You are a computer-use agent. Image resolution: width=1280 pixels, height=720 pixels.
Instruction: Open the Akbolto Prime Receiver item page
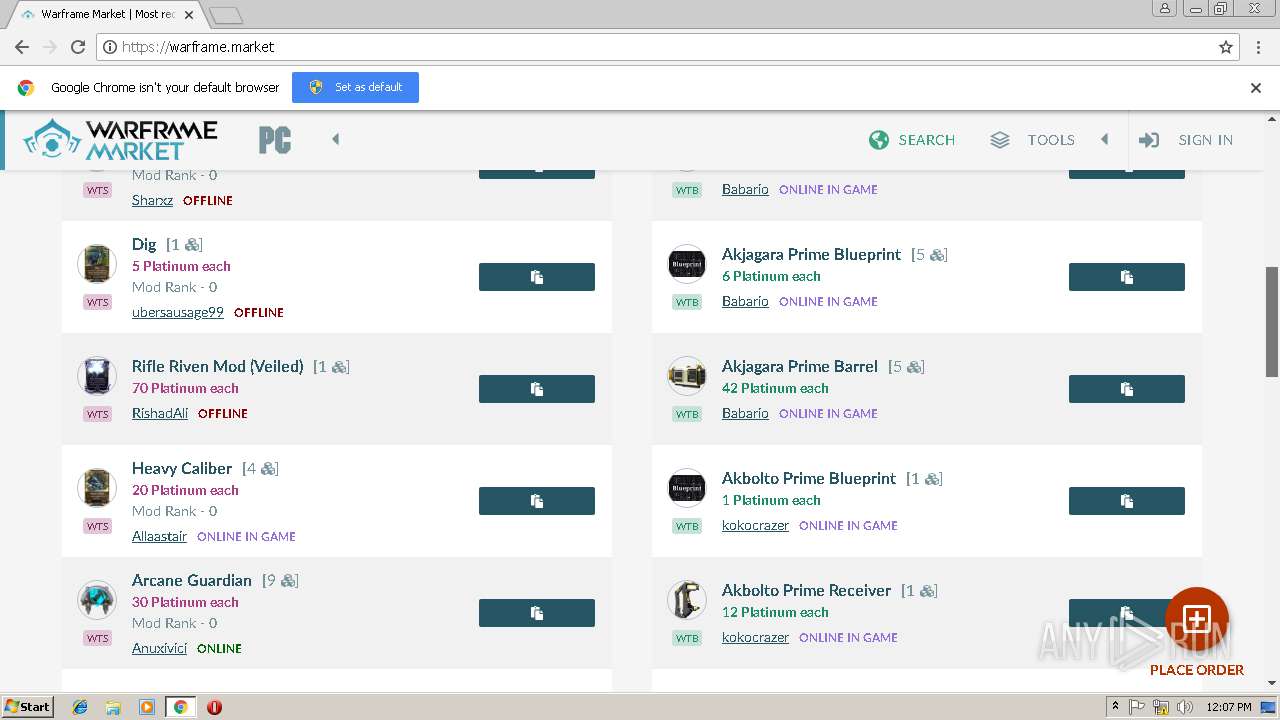(x=806, y=590)
